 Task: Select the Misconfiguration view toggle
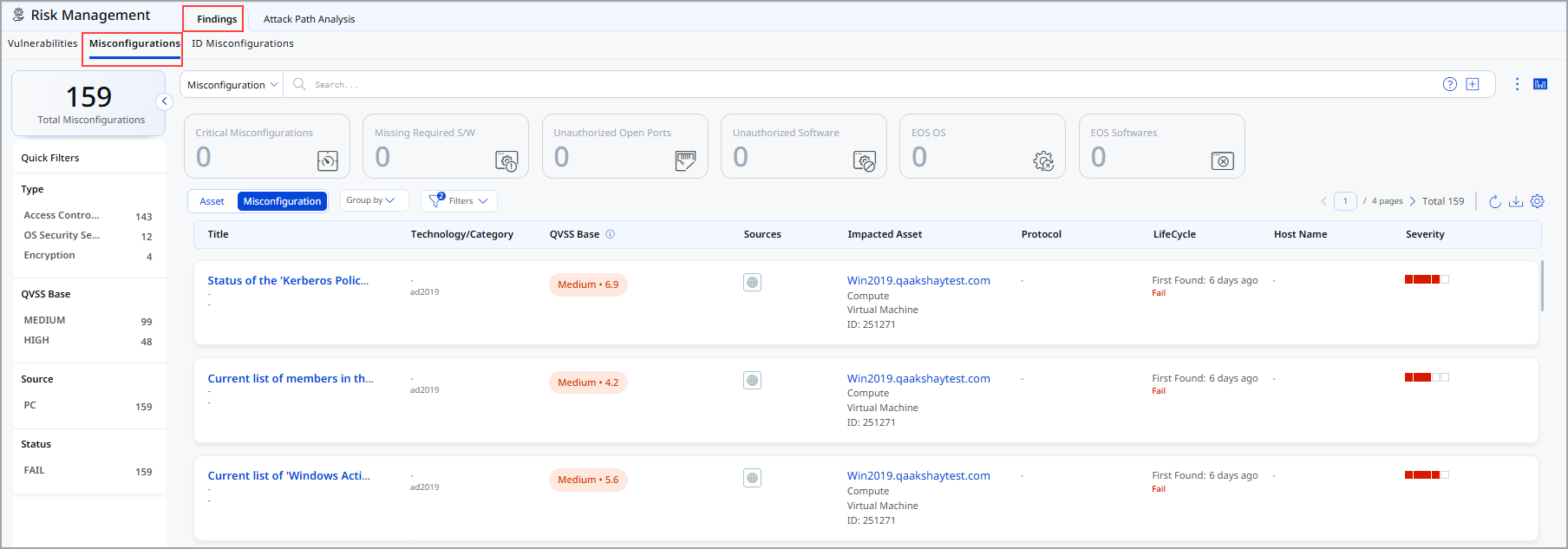(282, 201)
